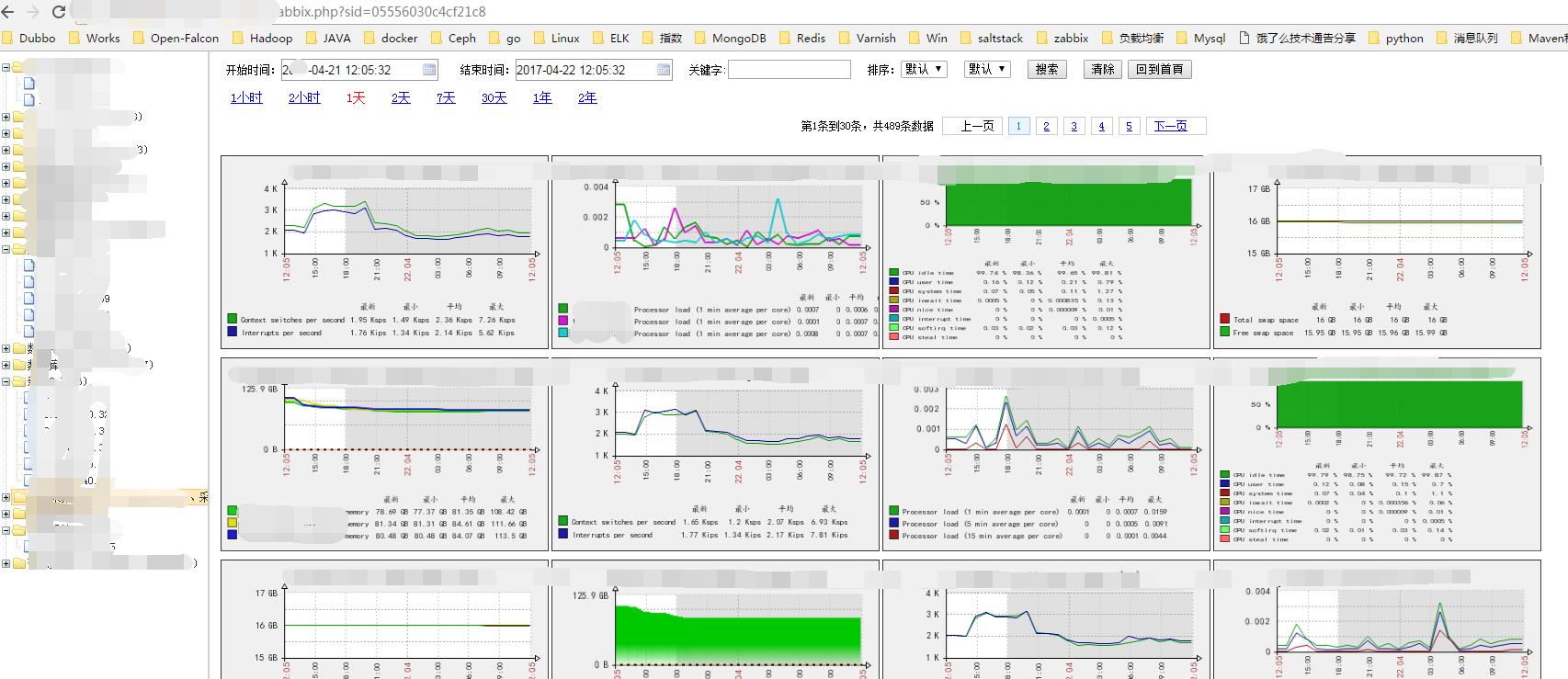
Task: Open the swap space graph showing 15.95 GB free
Action: pyautogui.click(x=1377, y=252)
